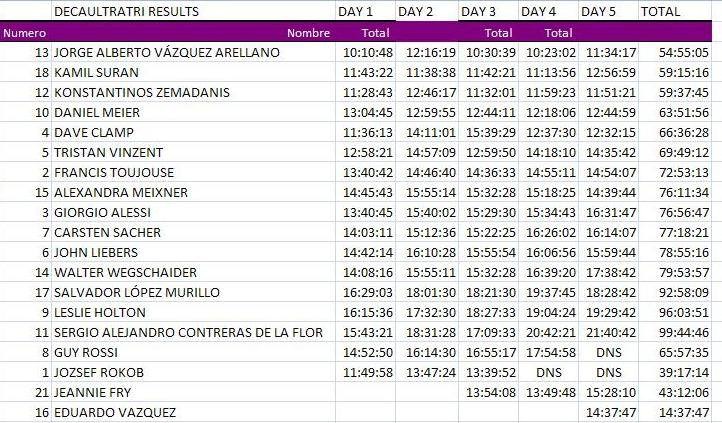Select the Nombre header cell
722x423 pixels.
193,33
